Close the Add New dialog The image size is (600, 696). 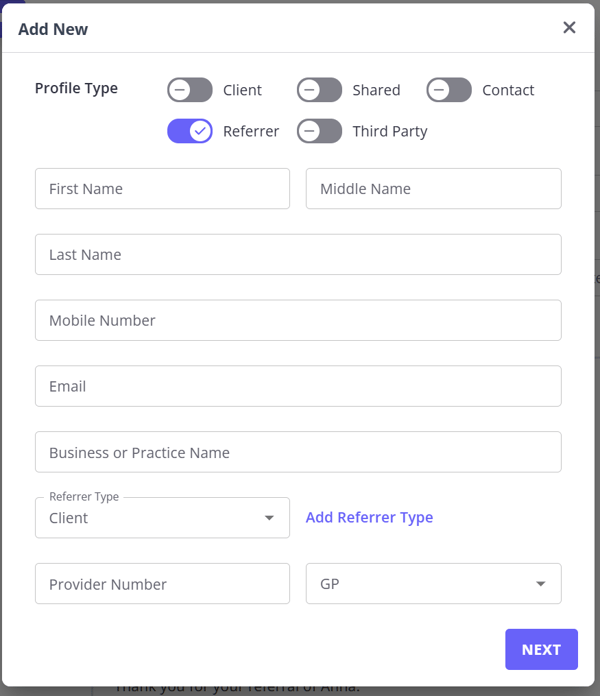point(569,28)
